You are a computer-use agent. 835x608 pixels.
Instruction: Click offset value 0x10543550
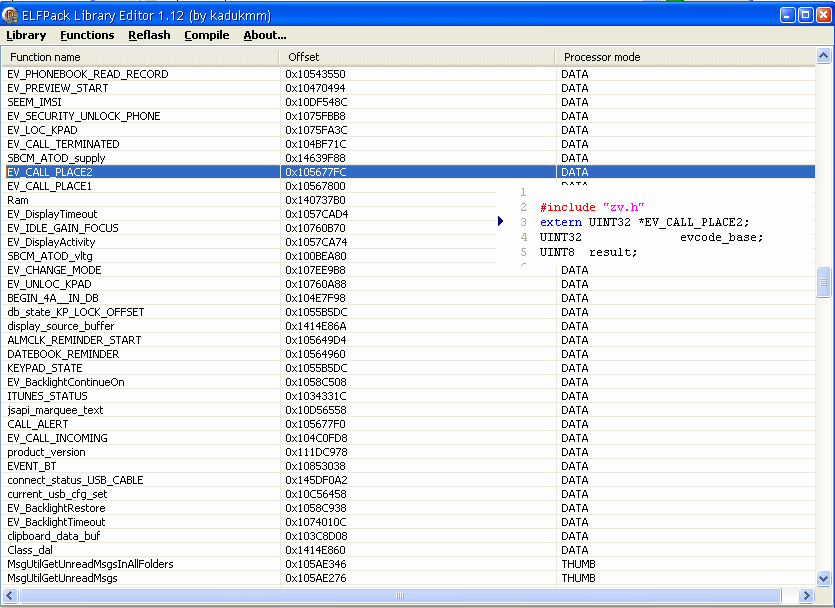pos(315,74)
